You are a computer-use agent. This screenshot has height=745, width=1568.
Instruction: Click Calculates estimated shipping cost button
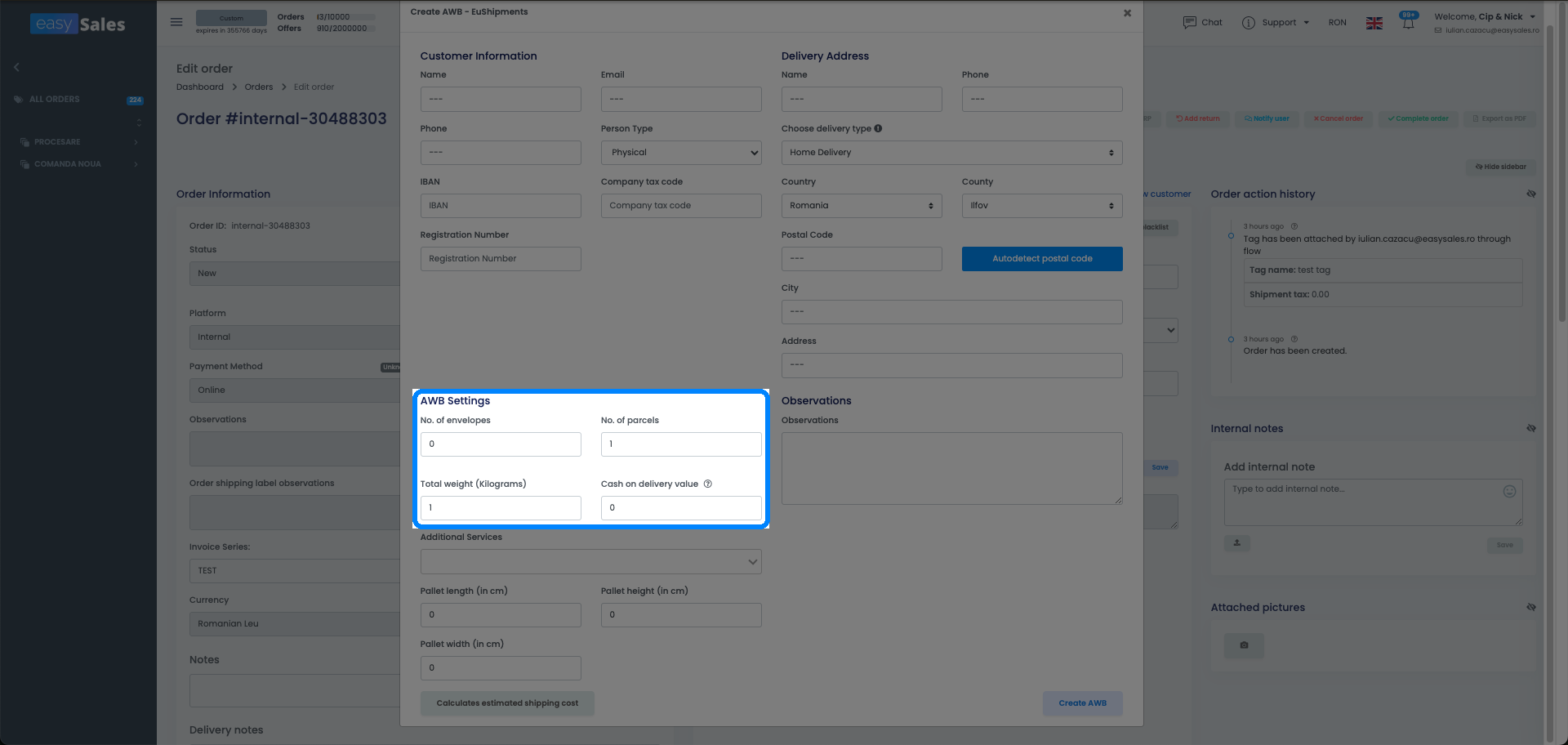507,703
